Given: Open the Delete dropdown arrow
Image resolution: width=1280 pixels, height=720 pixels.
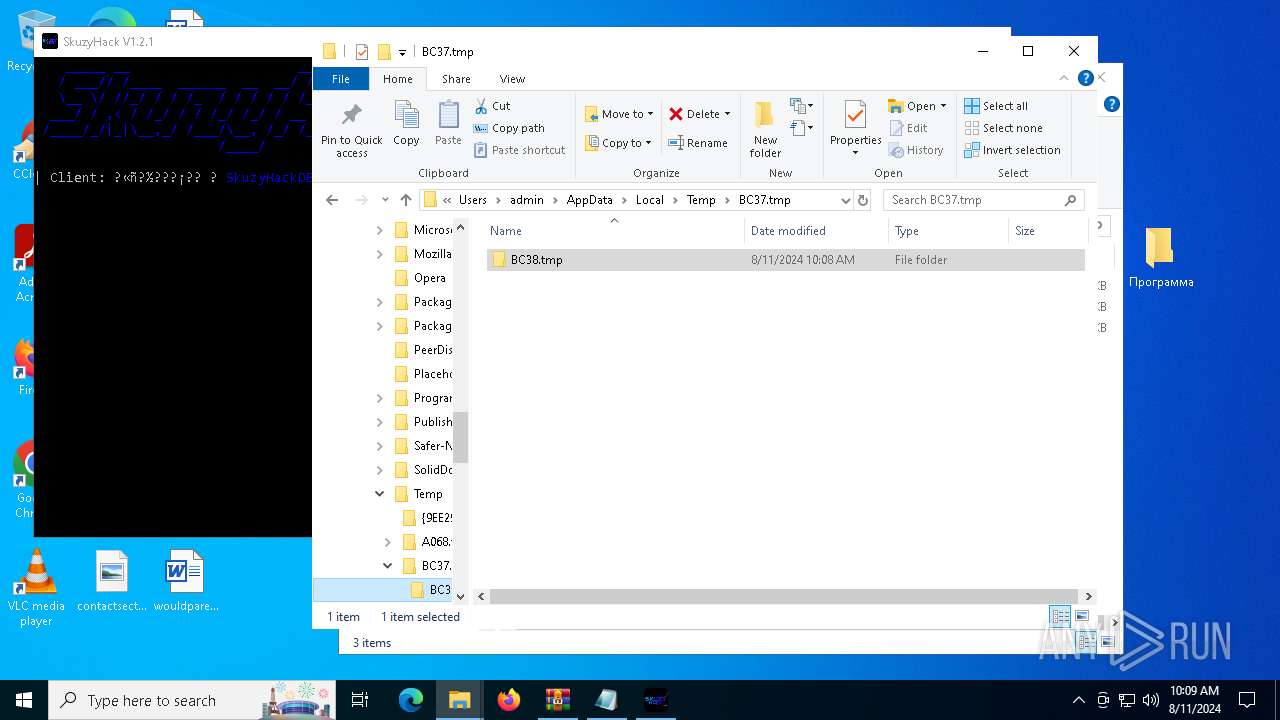Looking at the screenshot, I should tap(727, 114).
